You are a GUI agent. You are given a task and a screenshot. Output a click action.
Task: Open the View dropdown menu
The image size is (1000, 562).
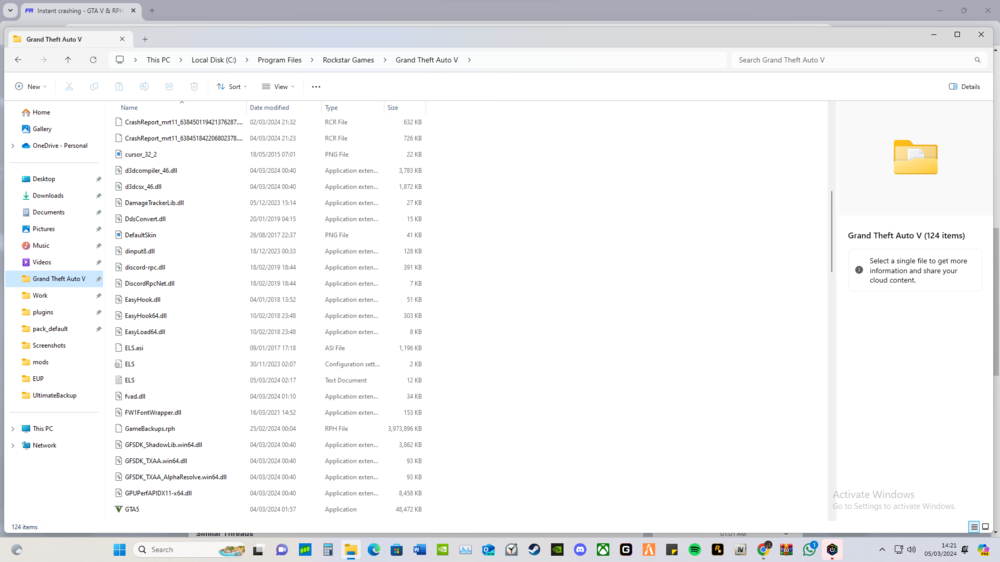[x=278, y=87]
